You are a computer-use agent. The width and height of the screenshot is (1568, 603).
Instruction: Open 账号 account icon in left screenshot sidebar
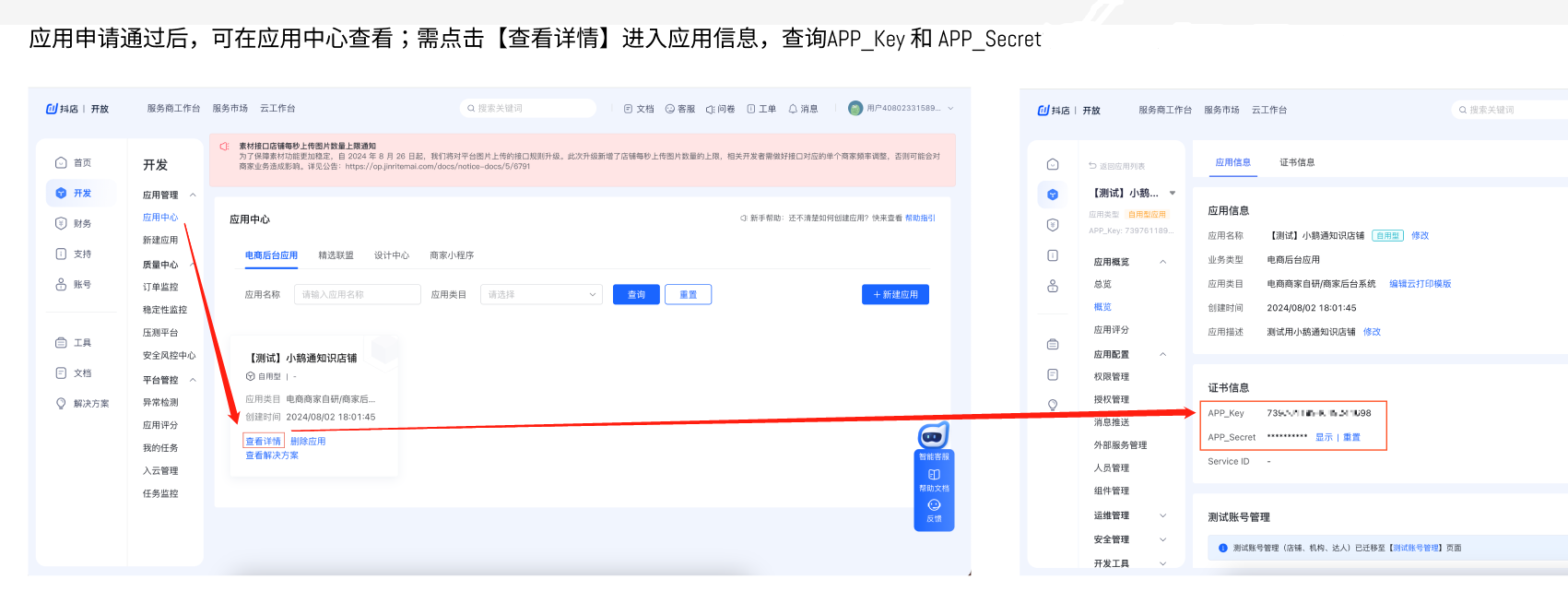(x=61, y=284)
